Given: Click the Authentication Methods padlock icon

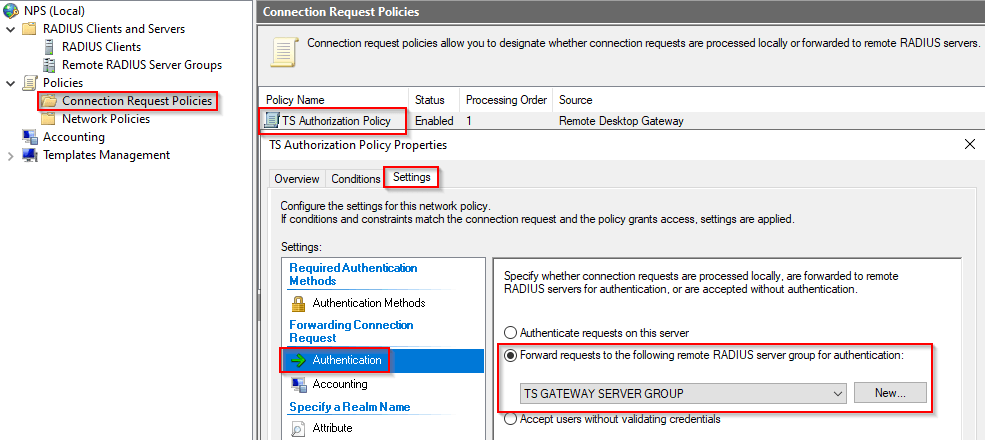Looking at the screenshot, I should [298, 304].
